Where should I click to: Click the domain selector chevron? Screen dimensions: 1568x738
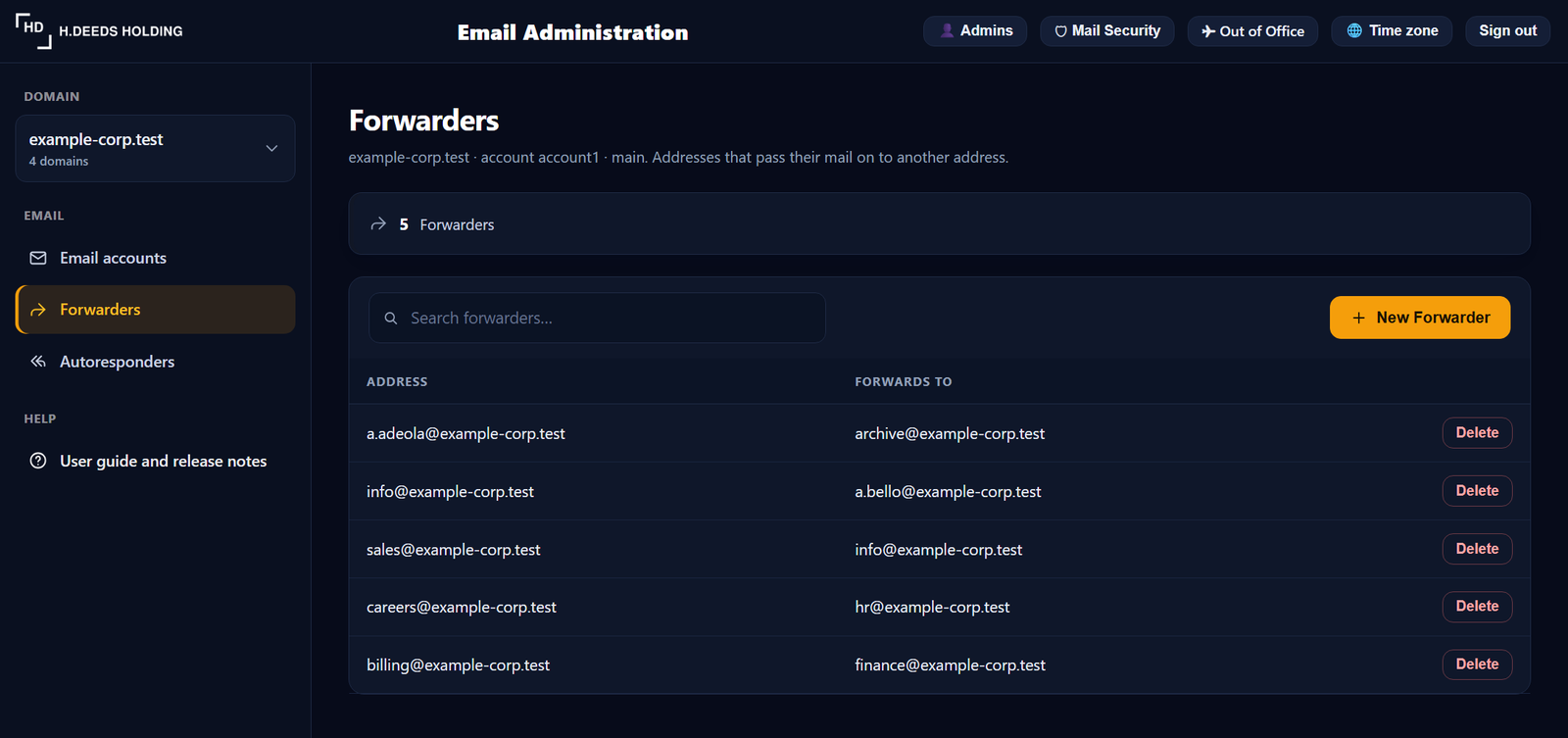coord(271,148)
